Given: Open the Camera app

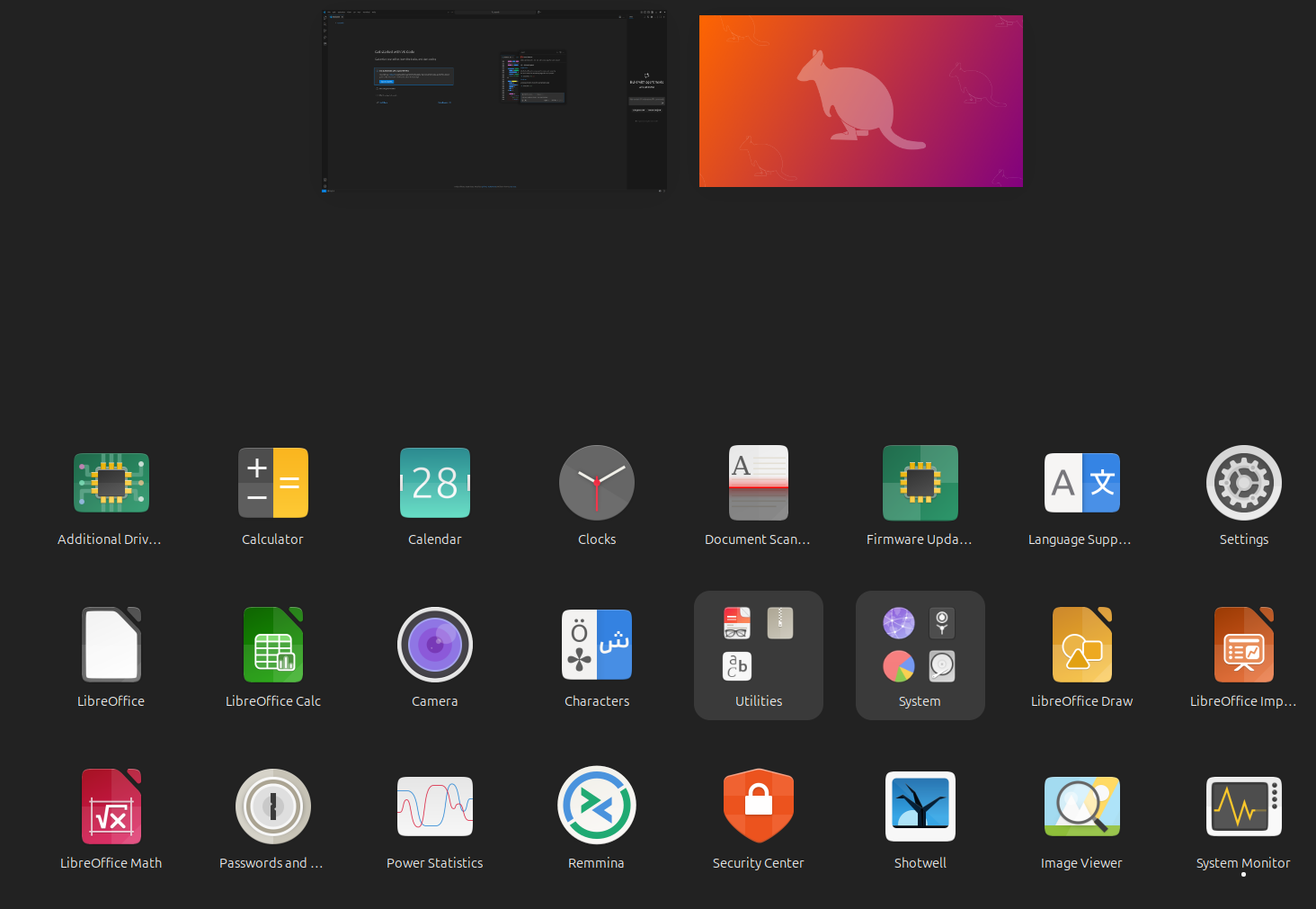Looking at the screenshot, I should coord(434,646).
